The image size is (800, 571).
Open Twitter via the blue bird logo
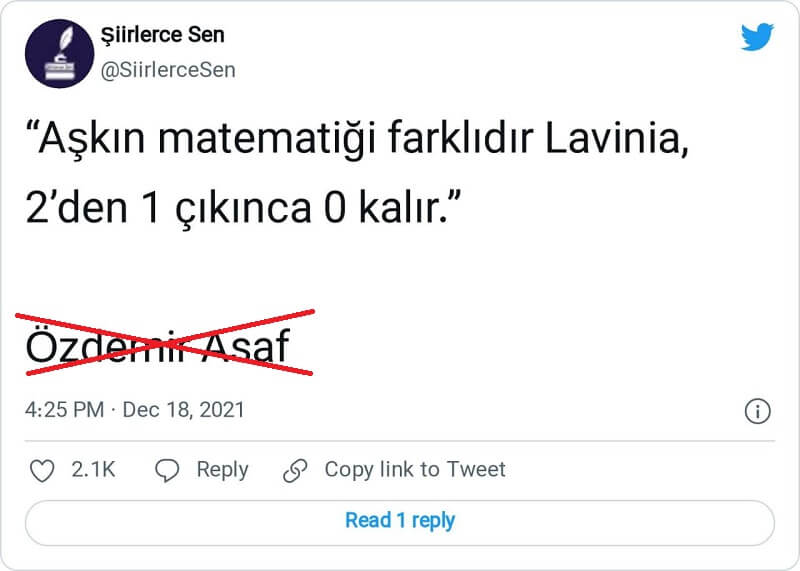757,37
